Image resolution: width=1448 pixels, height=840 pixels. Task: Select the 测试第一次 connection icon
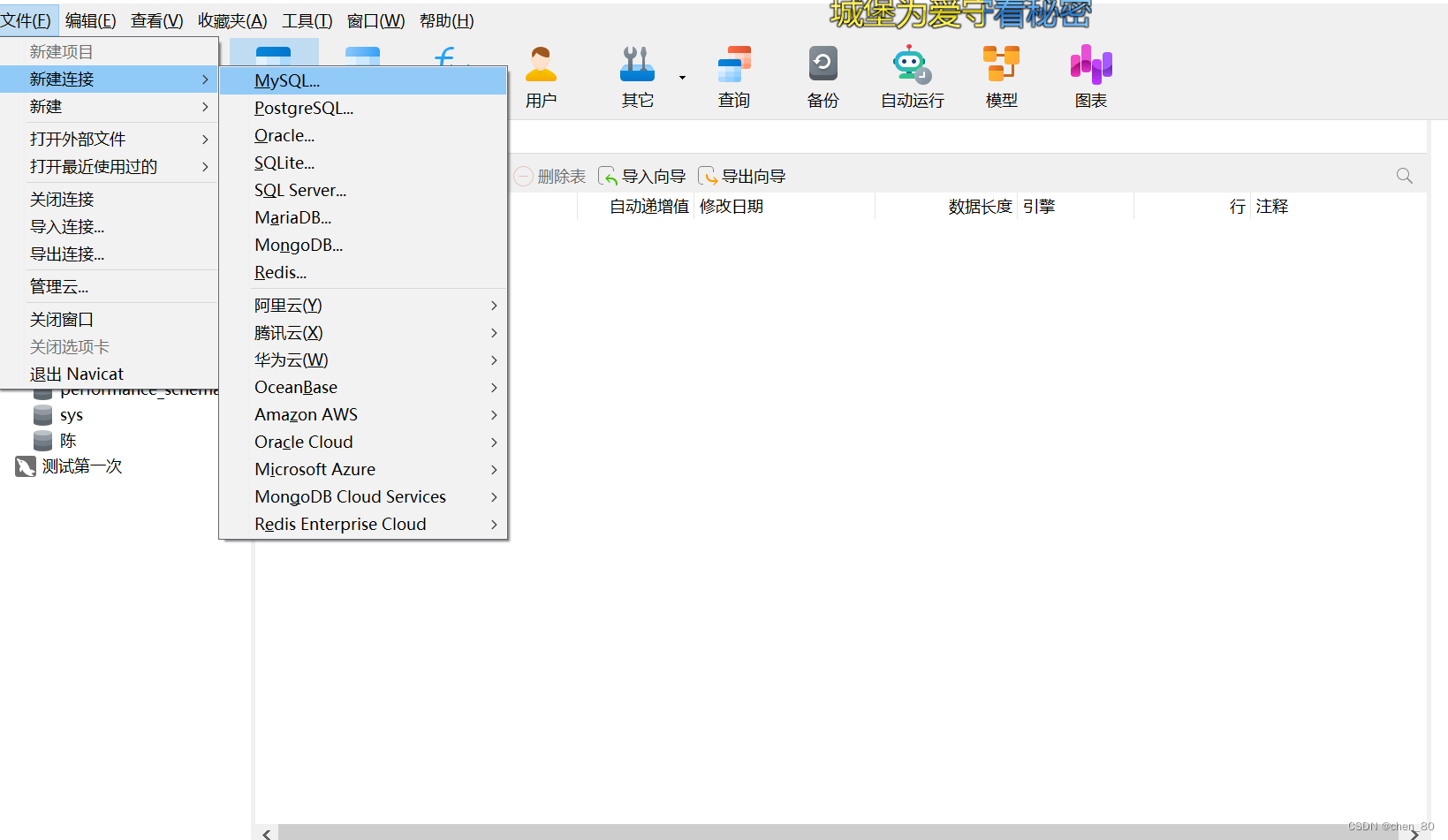tap(25, 465)
